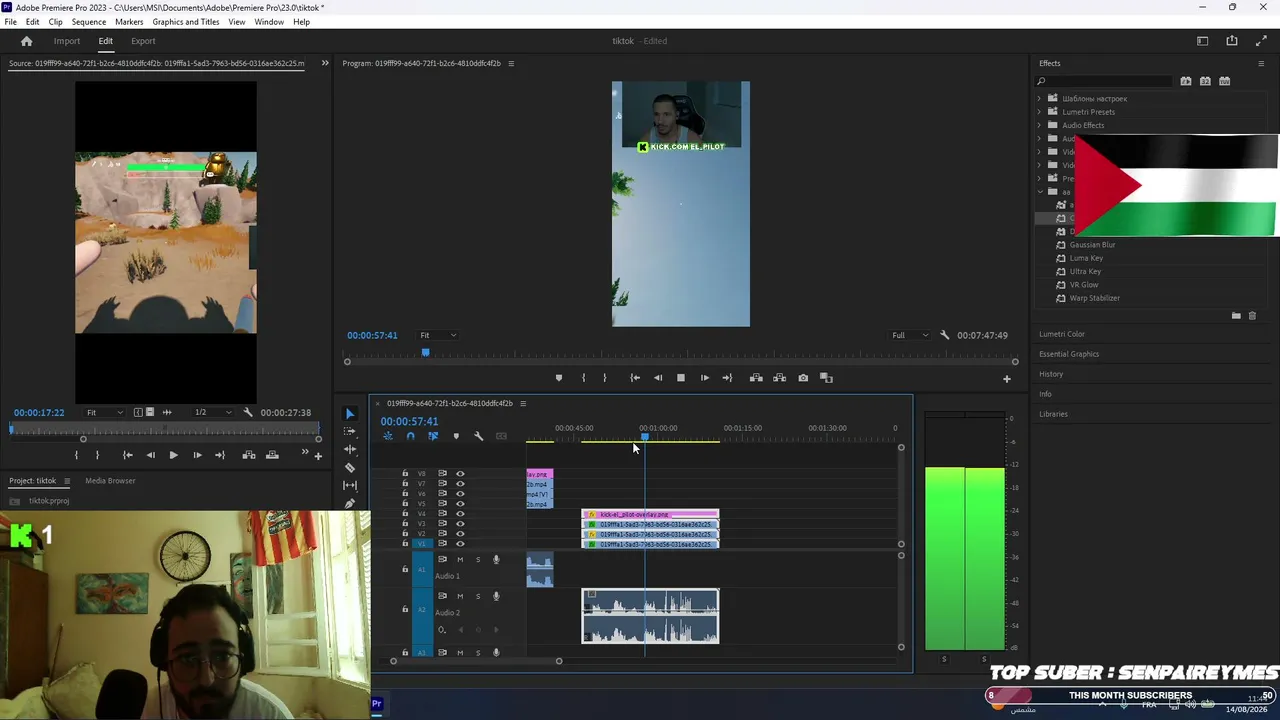Enable voice-over record on track A1
The width and height of the screenshot is (1280, 720).
tap(496, 559)
